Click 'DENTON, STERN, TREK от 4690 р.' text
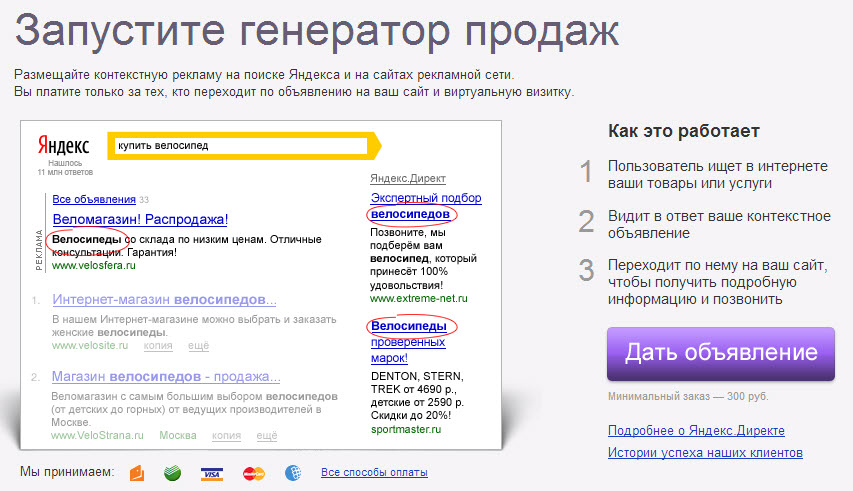 point(417,383)
